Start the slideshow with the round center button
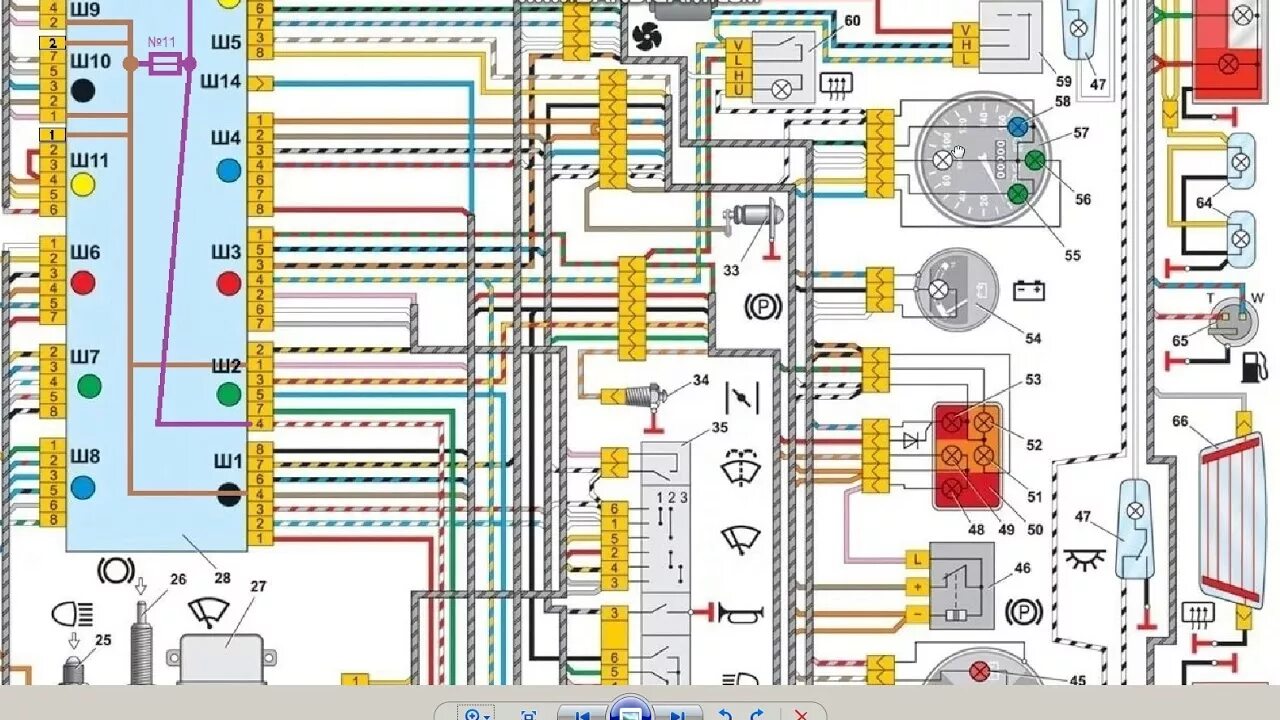Image resolution: width=1280 pixels, height=720 pixels. [x=630, y=709]
